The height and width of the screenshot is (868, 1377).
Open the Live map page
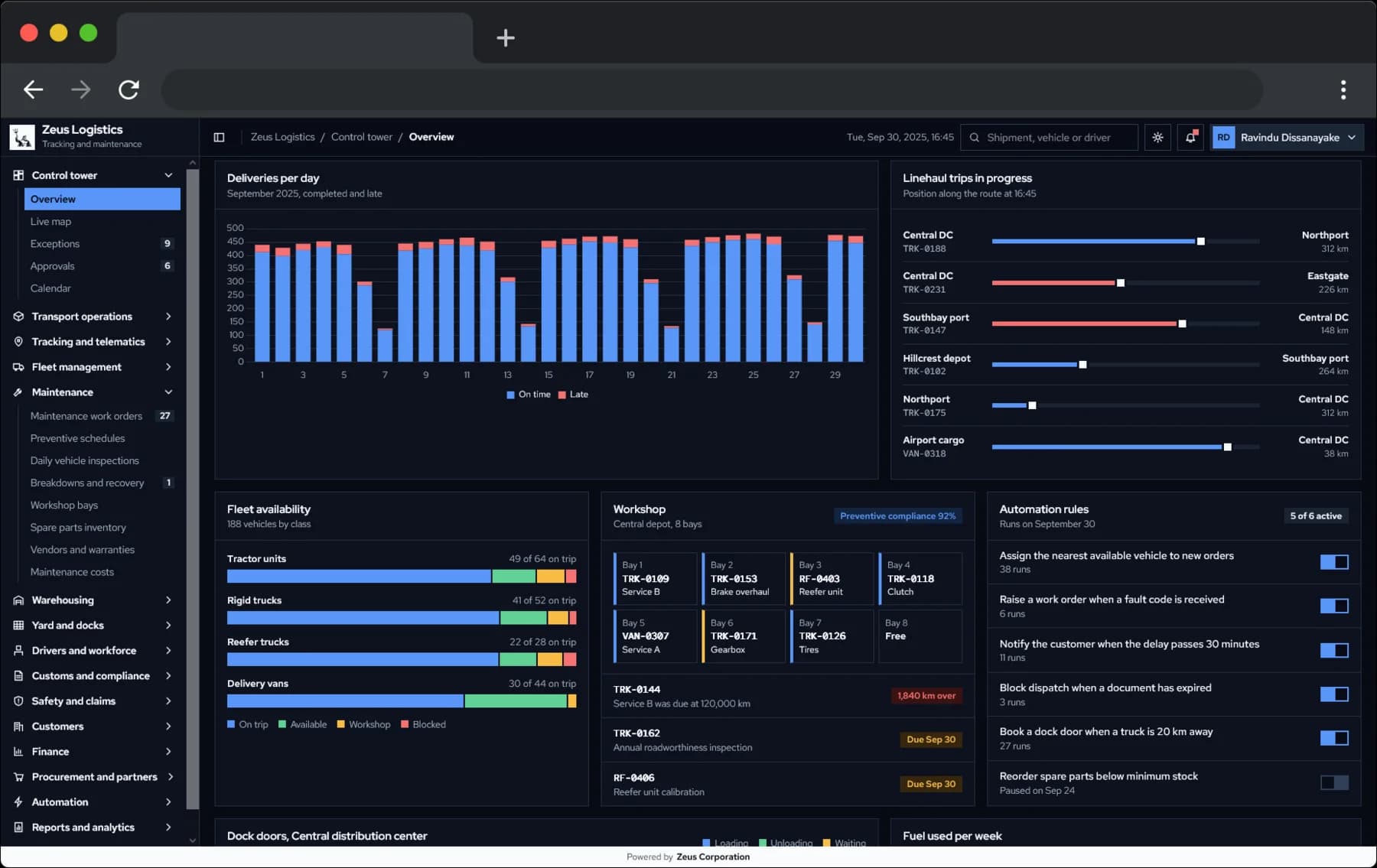102,222
